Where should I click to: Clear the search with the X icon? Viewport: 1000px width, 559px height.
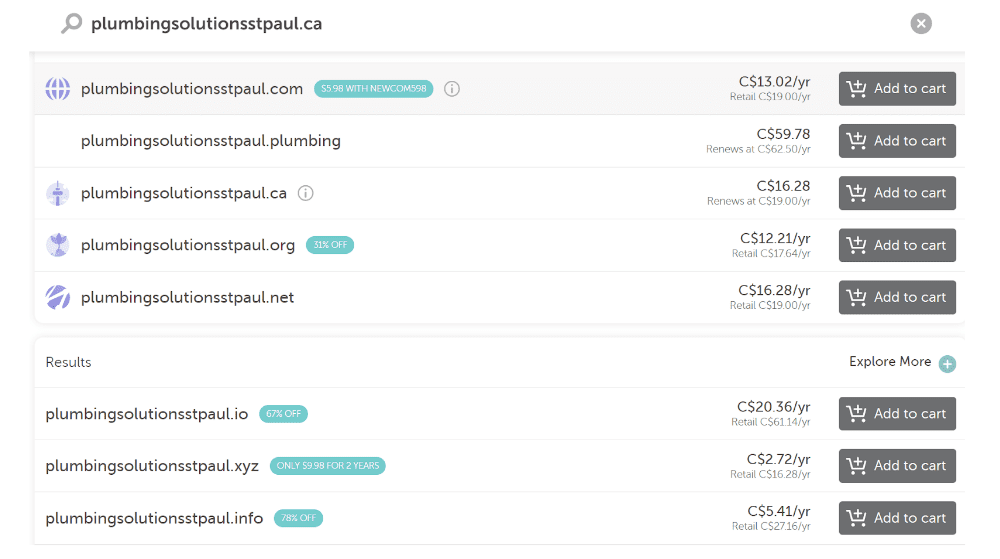921,24
